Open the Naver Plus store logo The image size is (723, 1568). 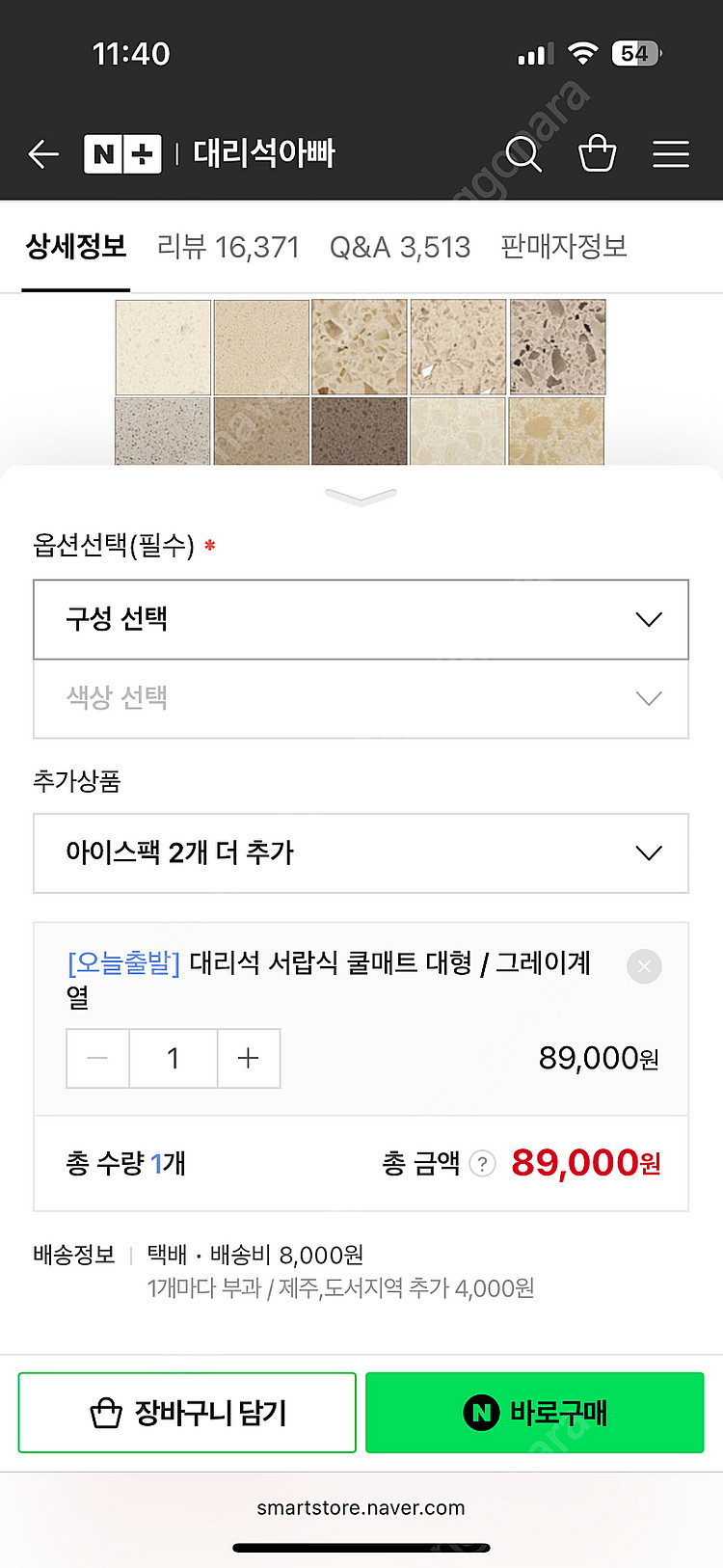point(122,153)
